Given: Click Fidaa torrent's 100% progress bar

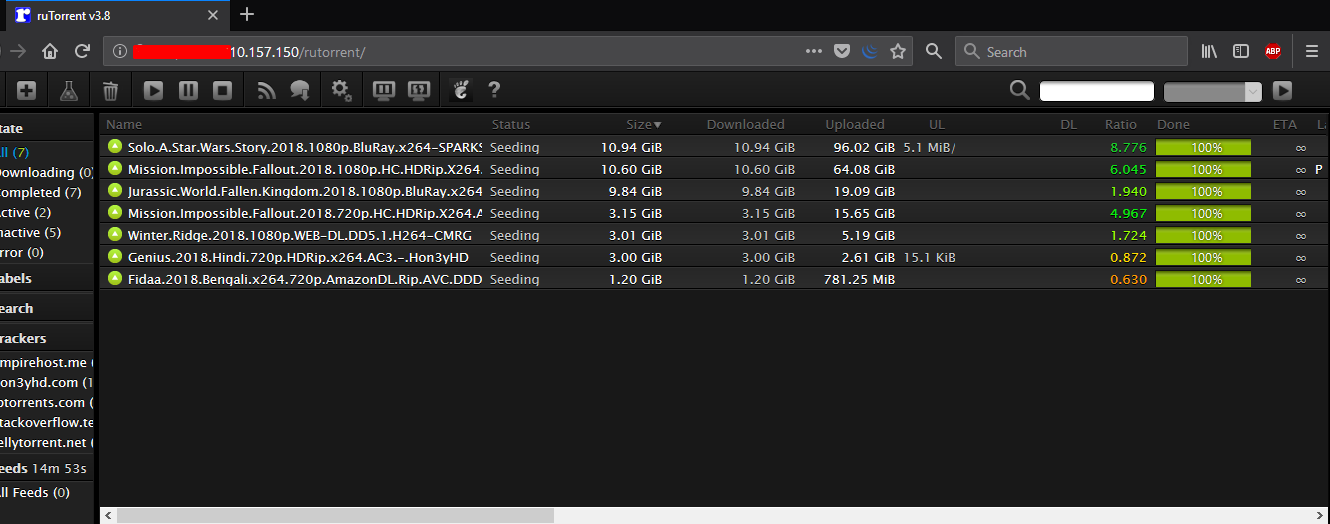Looking at the screenshot, I should coord(1204,279).
